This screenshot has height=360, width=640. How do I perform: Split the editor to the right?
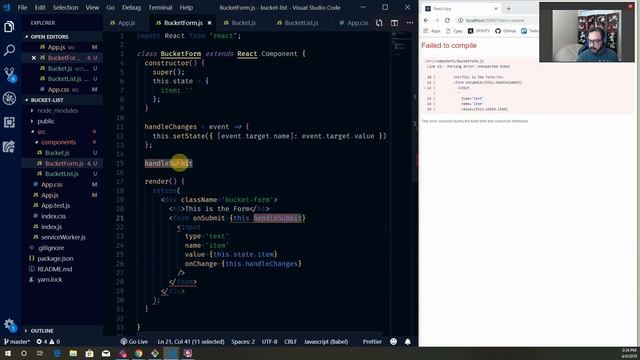[x=394, y=23]
